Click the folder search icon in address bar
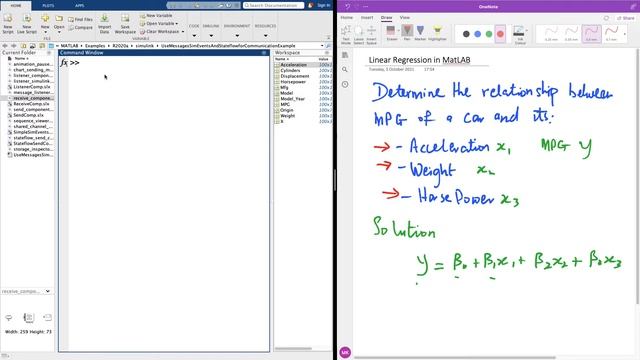Image resolution: width=640 pixels, height=360 pixels. coord(329,46)
